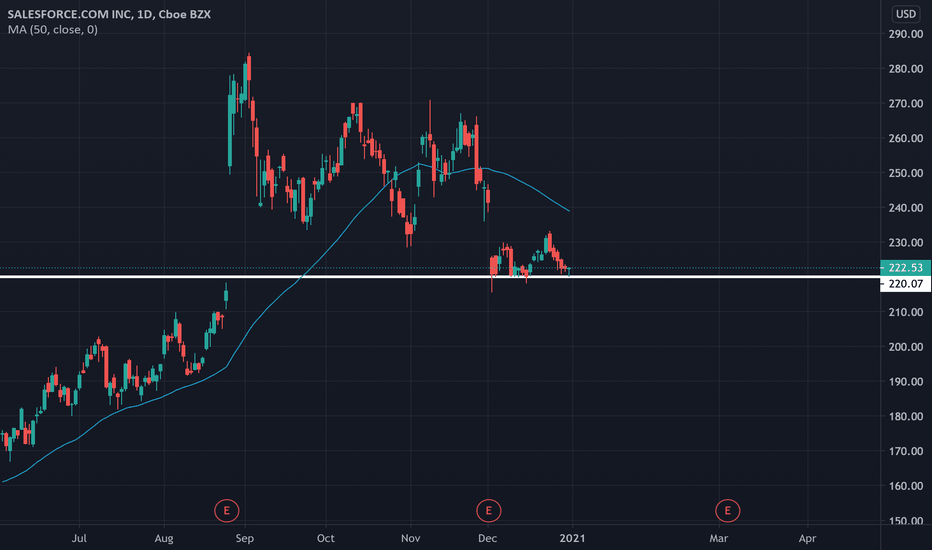Click the 220.07 horizontal line price label
The height and width of the screenshot is (550, 932).
tap(905, 284)
